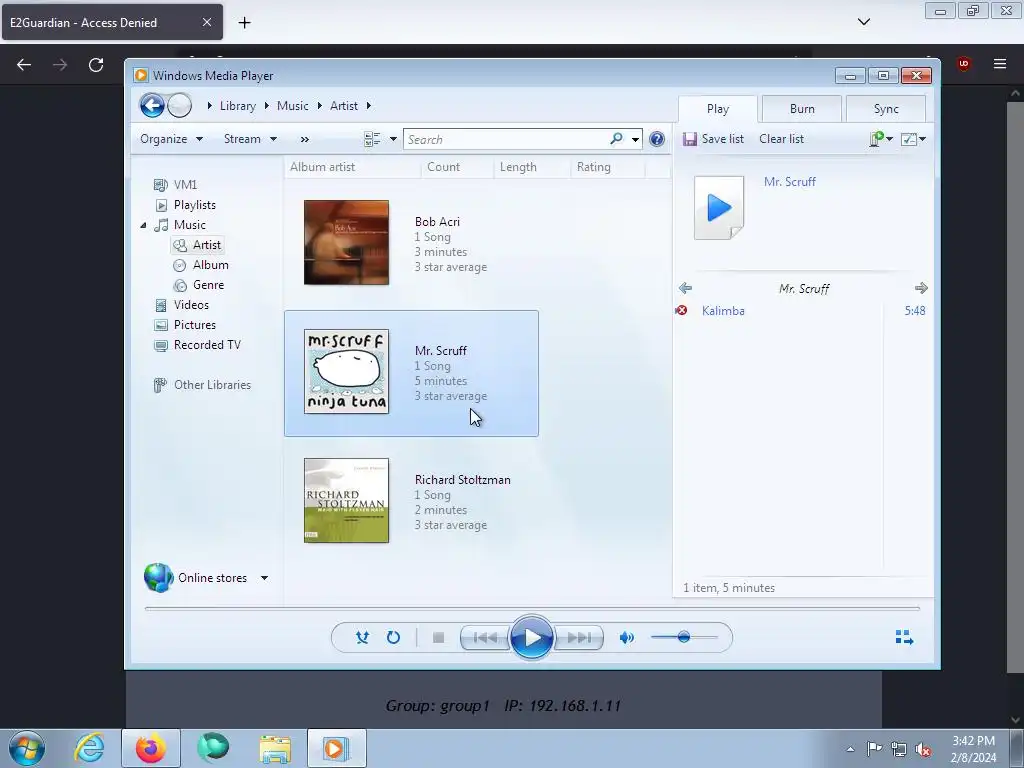Click Clear list
Image resolution: width=1024 pixels, height=768 pixels.
click(782, 138)
